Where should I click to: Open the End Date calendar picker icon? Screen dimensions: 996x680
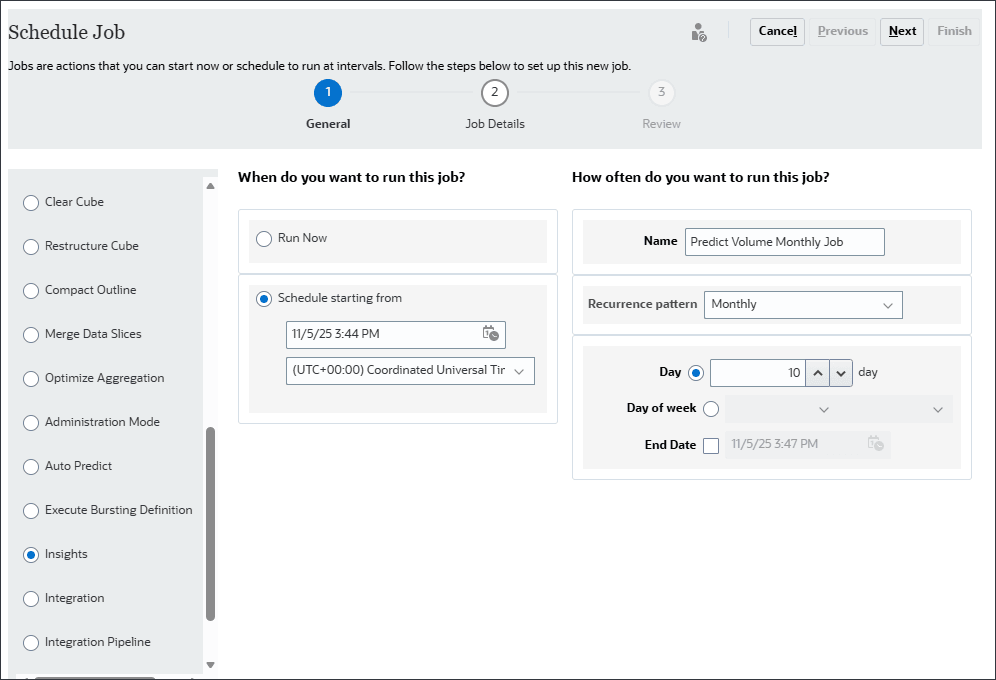coord(875,443)
